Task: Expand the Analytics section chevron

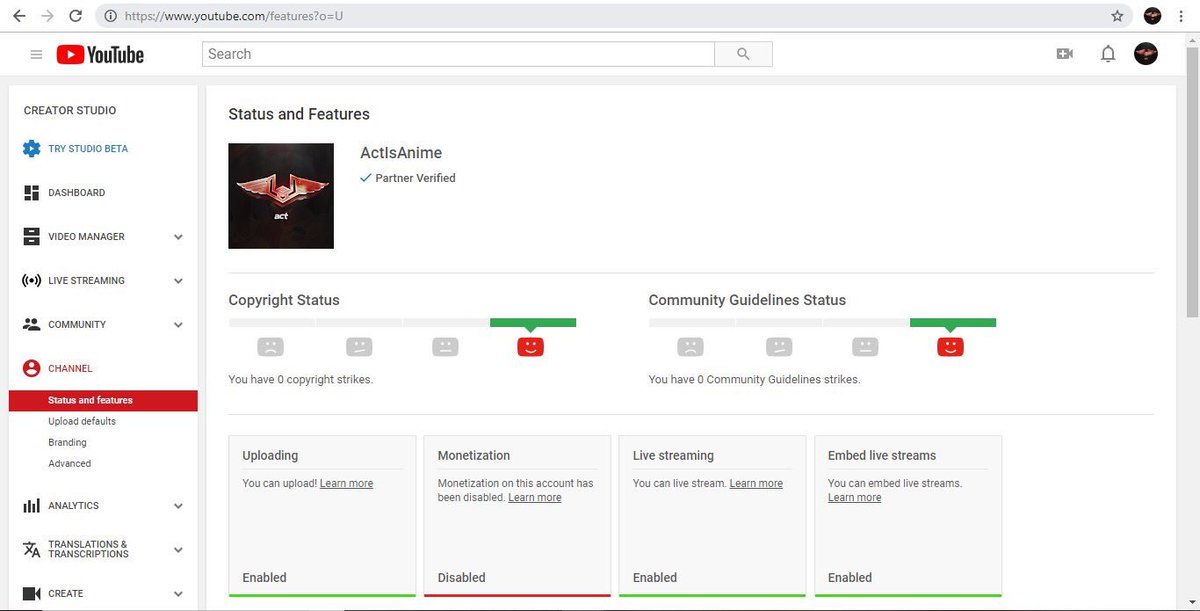Action: [x=178, y=506]
